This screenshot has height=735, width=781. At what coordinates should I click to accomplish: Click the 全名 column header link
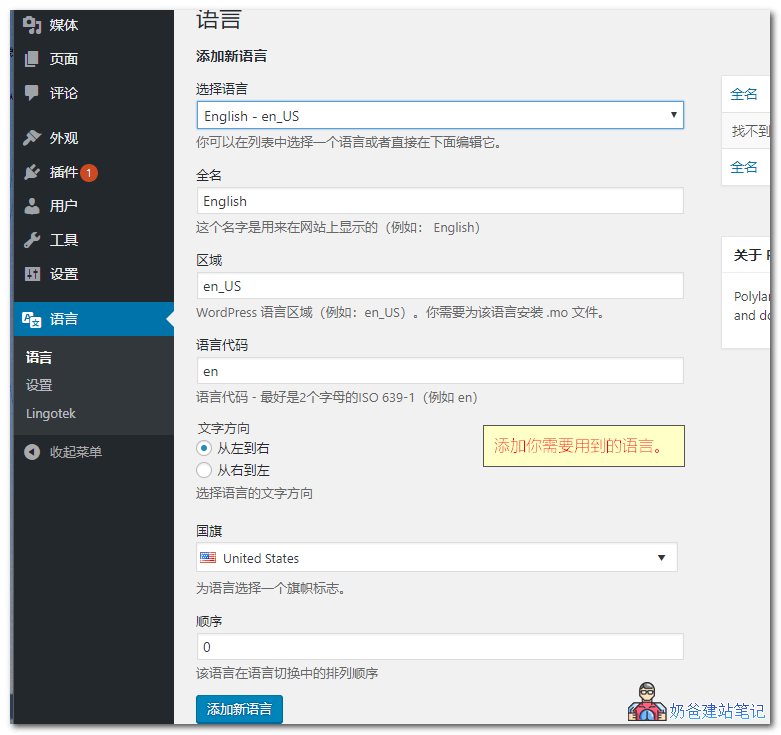744,94
